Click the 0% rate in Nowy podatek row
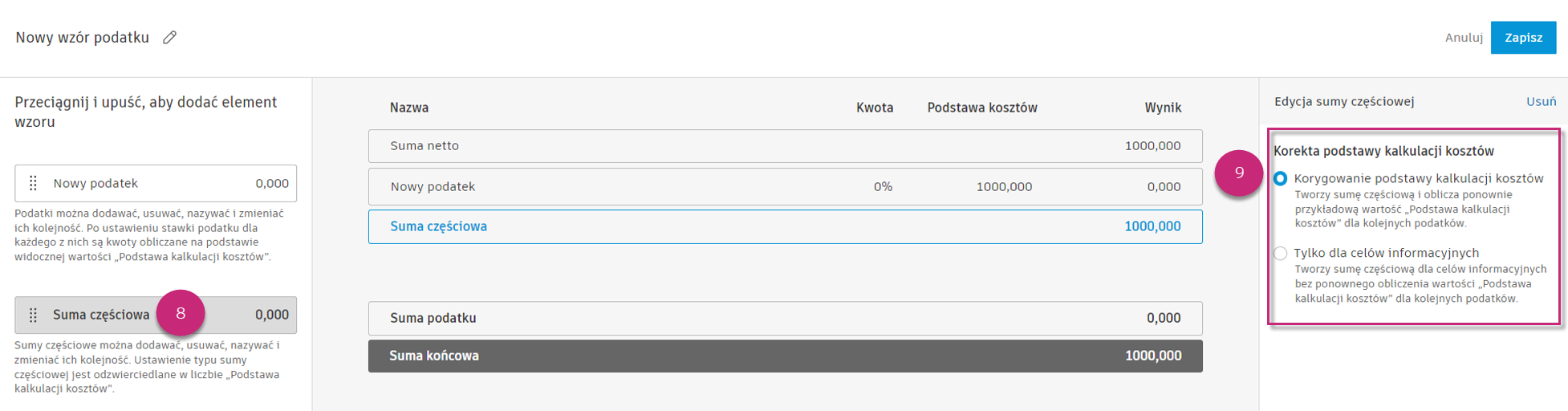 (883, 187)
